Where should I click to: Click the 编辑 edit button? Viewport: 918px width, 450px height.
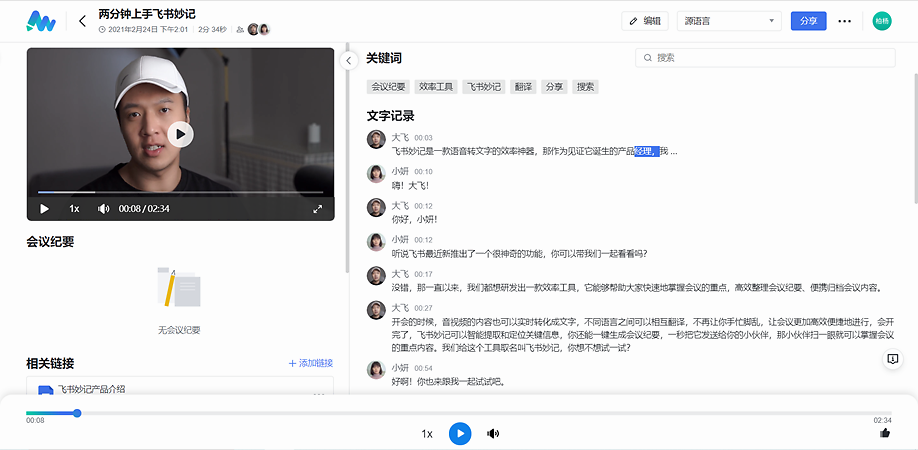point(645,21)
